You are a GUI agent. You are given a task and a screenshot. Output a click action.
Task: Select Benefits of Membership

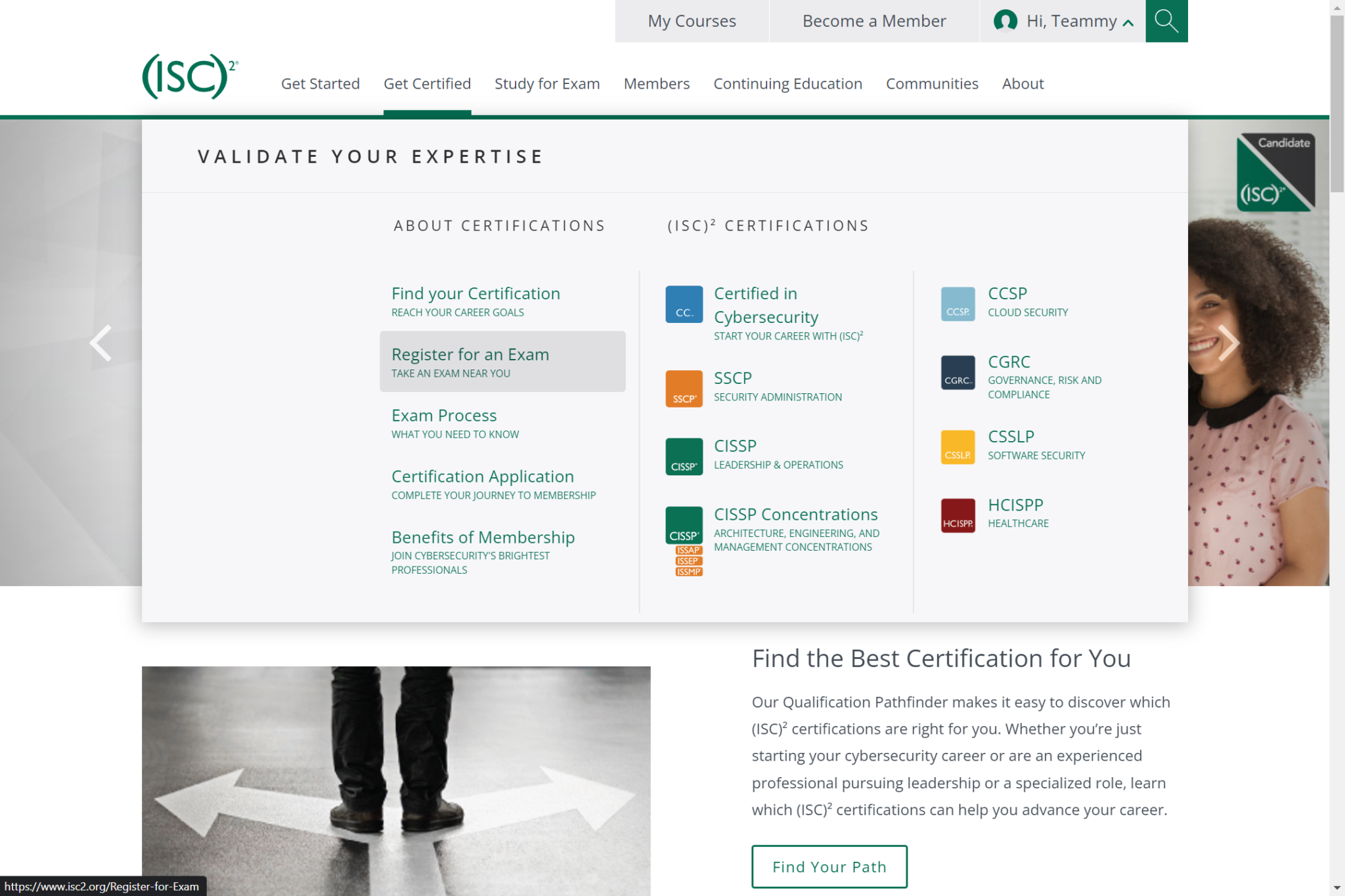483,537
